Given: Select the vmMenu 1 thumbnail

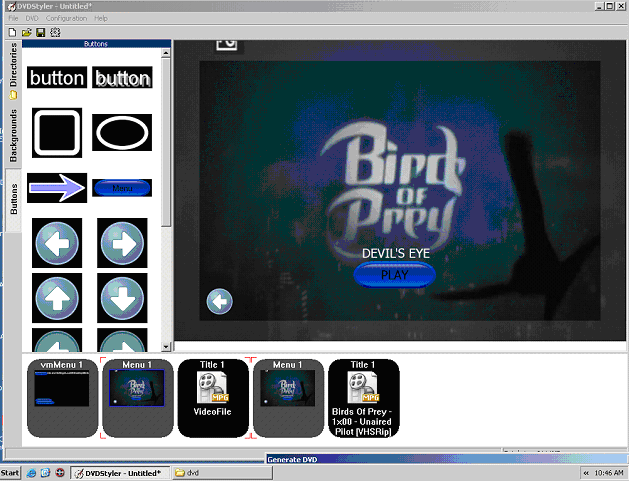Looking at the screenshot, I should pyautogui.click(x=63, y=398).
